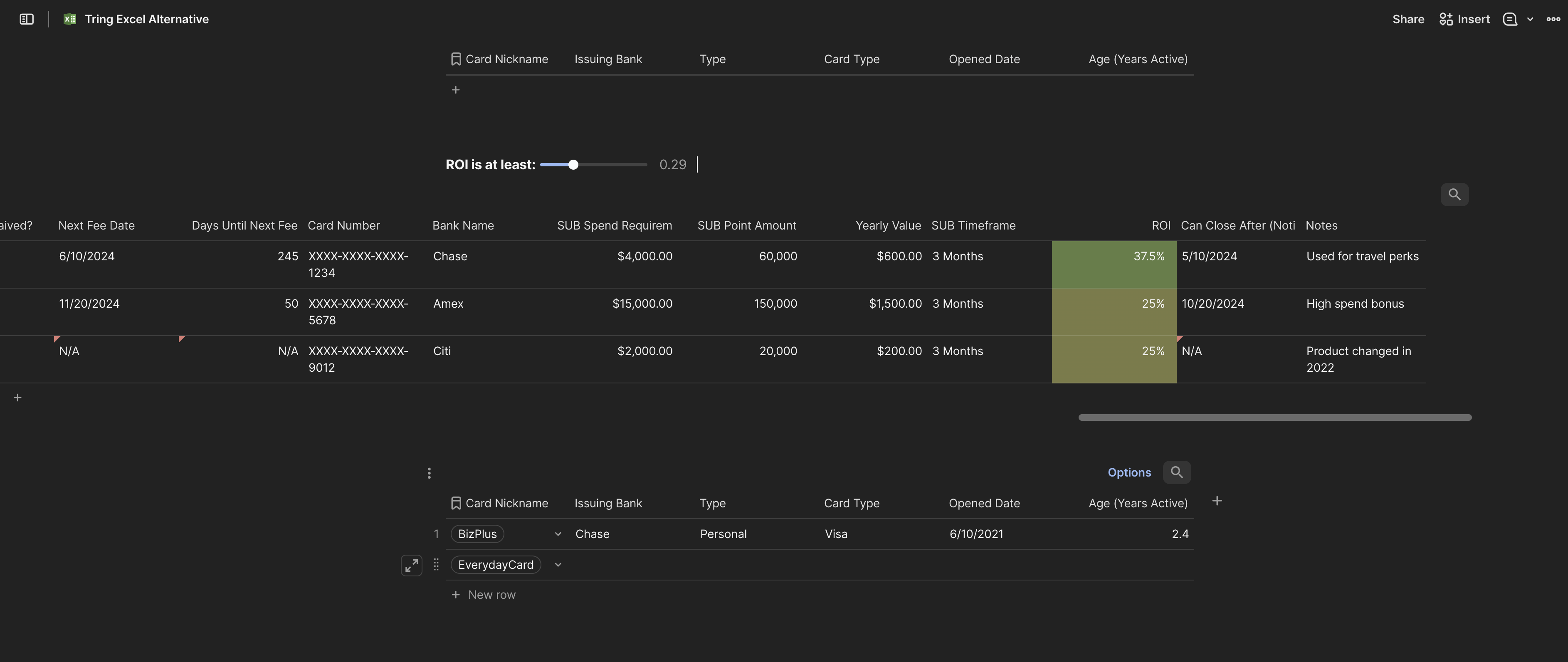Click the Excel file icon near the title
Image resolution: width=1568 pixels, height=662 pixels.
[70, 20]
